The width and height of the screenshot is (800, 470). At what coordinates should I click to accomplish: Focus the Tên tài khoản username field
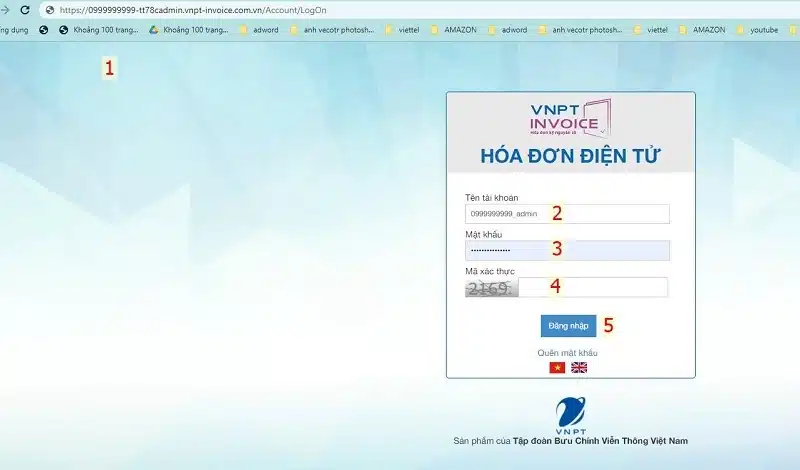(567, 214)
